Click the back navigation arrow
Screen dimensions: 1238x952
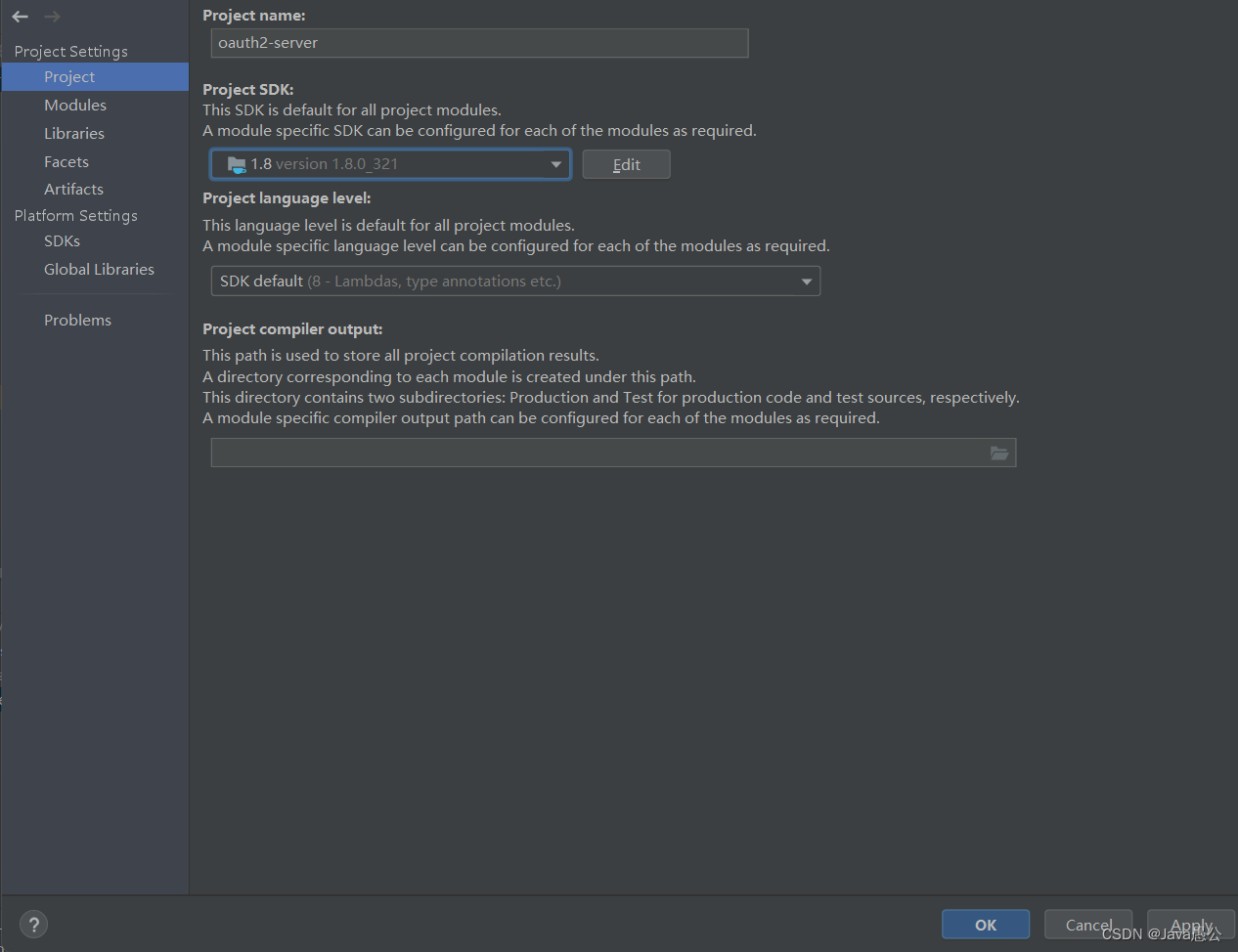point(21,17)
